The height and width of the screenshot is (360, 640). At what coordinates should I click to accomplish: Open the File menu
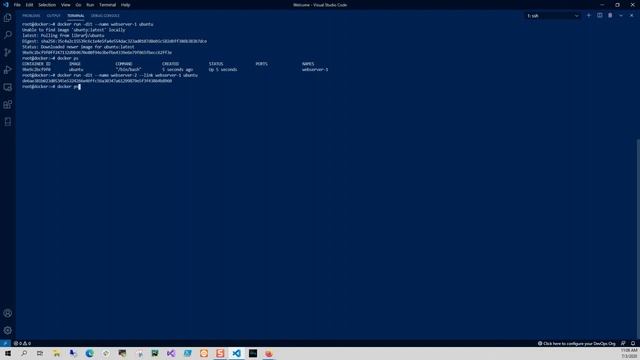[x=17, y=5]
